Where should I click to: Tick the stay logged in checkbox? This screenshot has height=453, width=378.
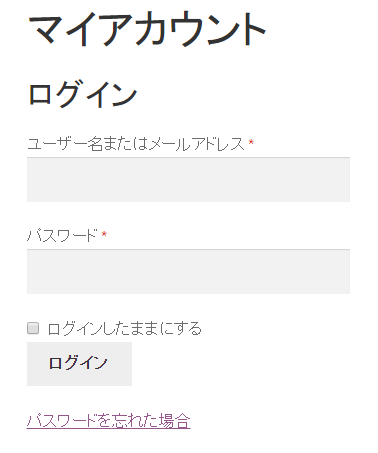33,328
